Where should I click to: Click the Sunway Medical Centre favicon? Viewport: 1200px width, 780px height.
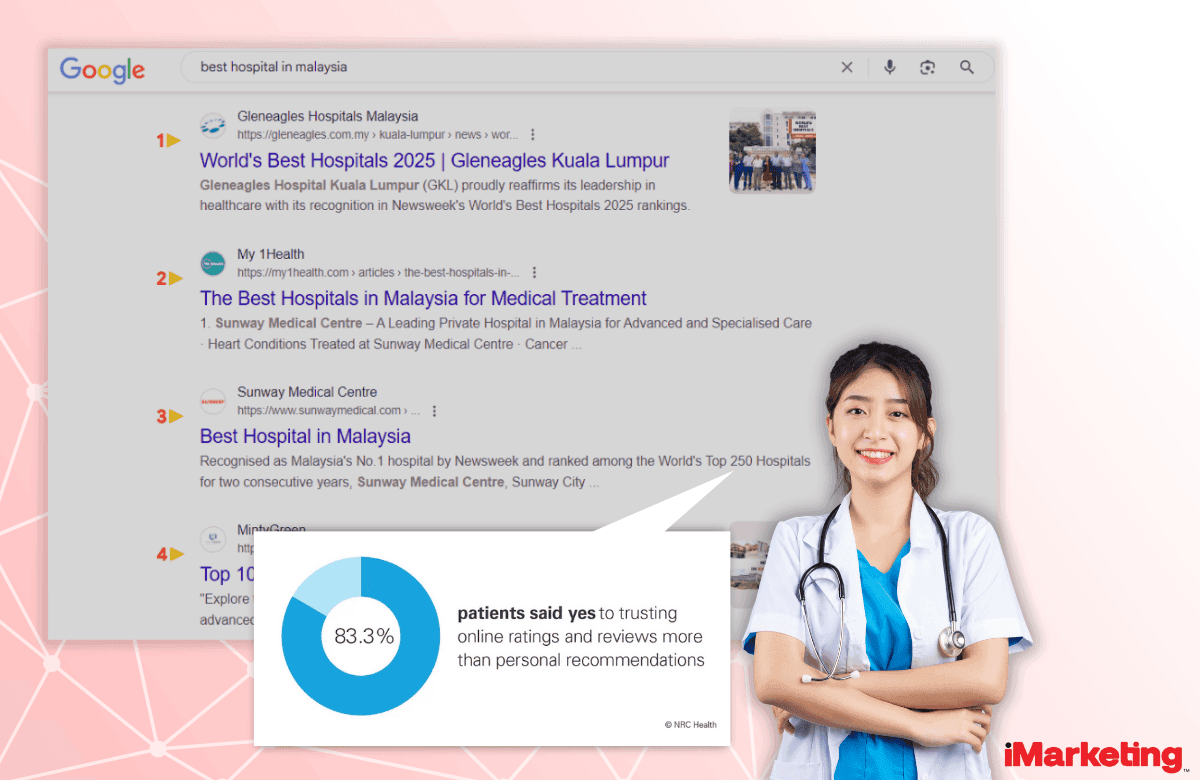pos(213,401)
